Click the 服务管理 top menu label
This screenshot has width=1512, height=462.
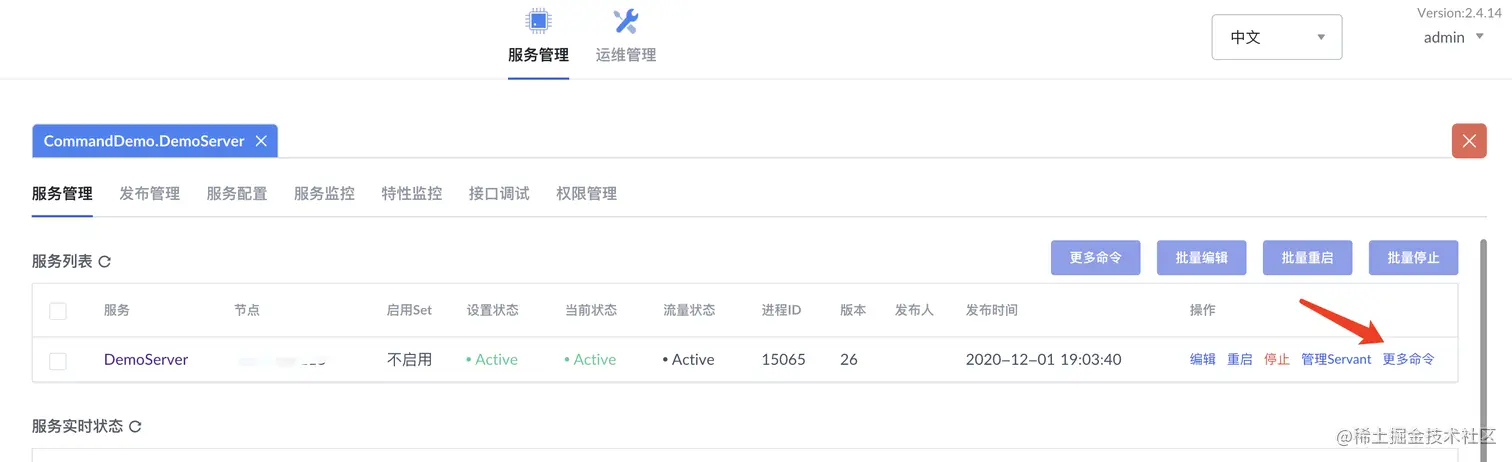(538, 55)
